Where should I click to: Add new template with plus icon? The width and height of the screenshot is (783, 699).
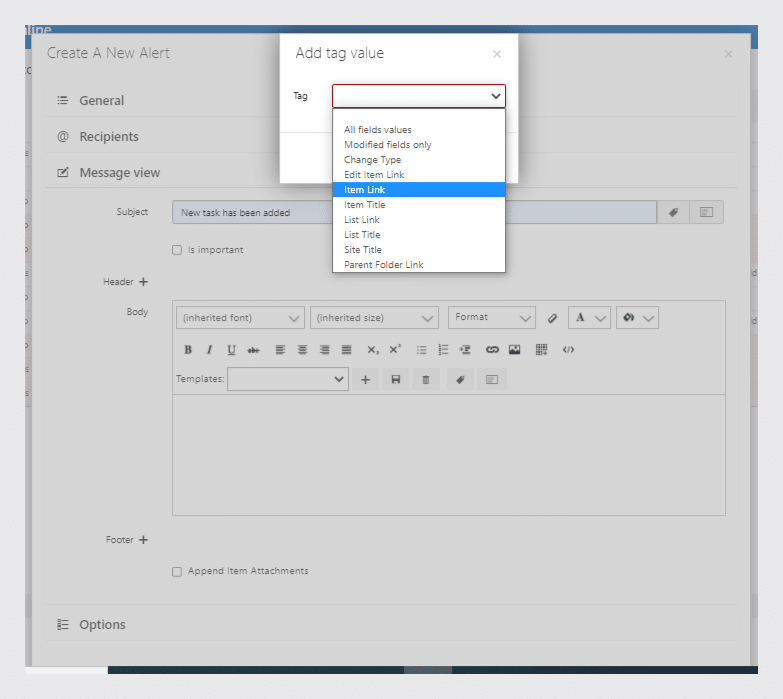click(366, 379)
